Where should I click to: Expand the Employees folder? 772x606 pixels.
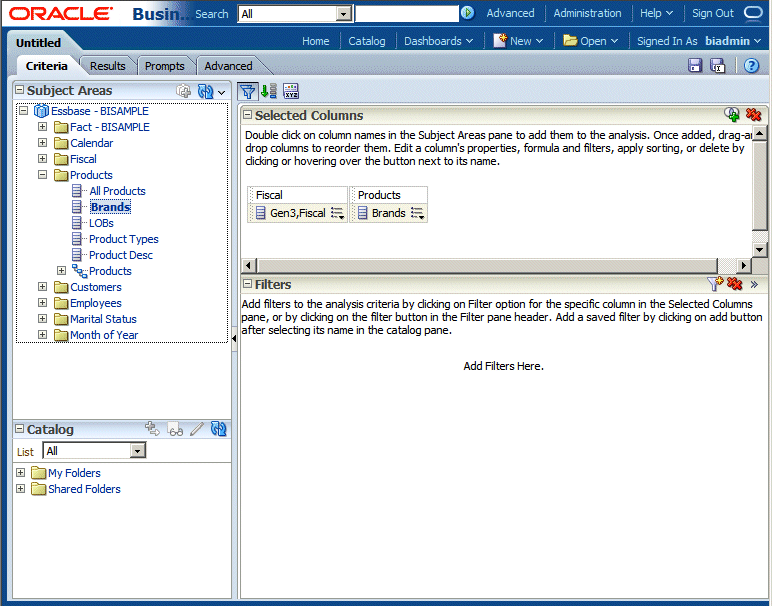coord(43,303)
